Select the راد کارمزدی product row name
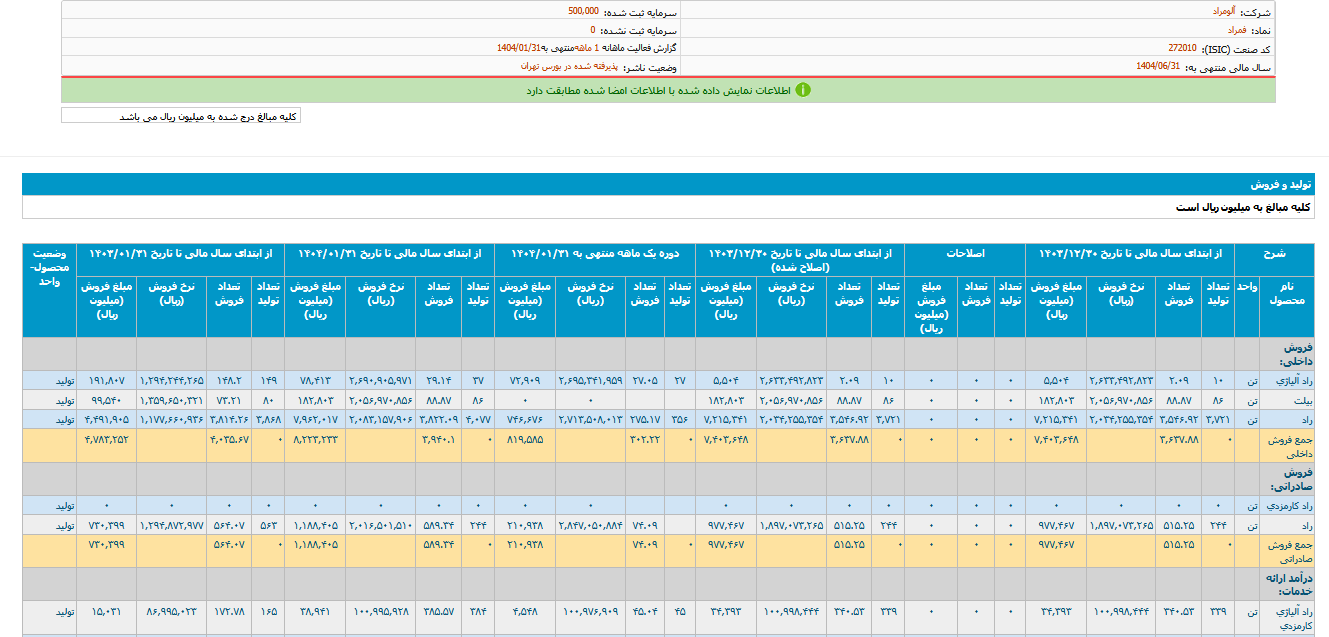Viewport: 1329px width, 637px height. pyautogui.click(x=1291, y=507)
